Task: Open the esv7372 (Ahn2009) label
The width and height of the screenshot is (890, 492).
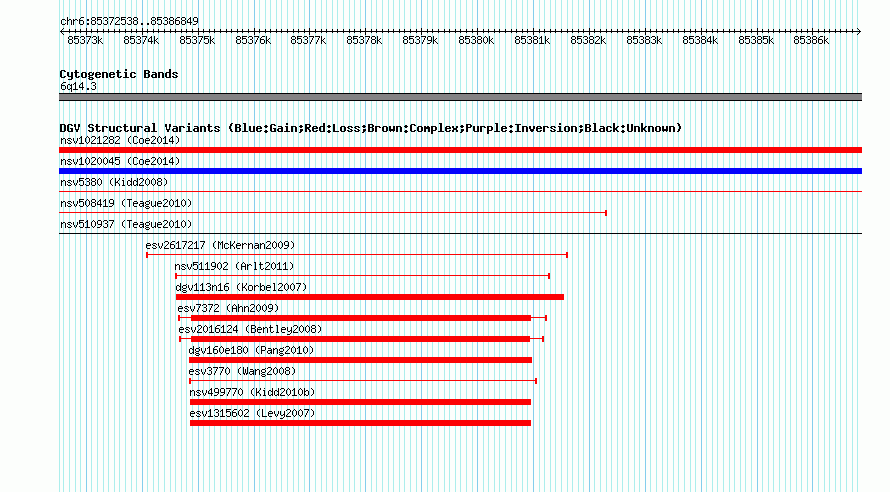Action: click(228, 308)
